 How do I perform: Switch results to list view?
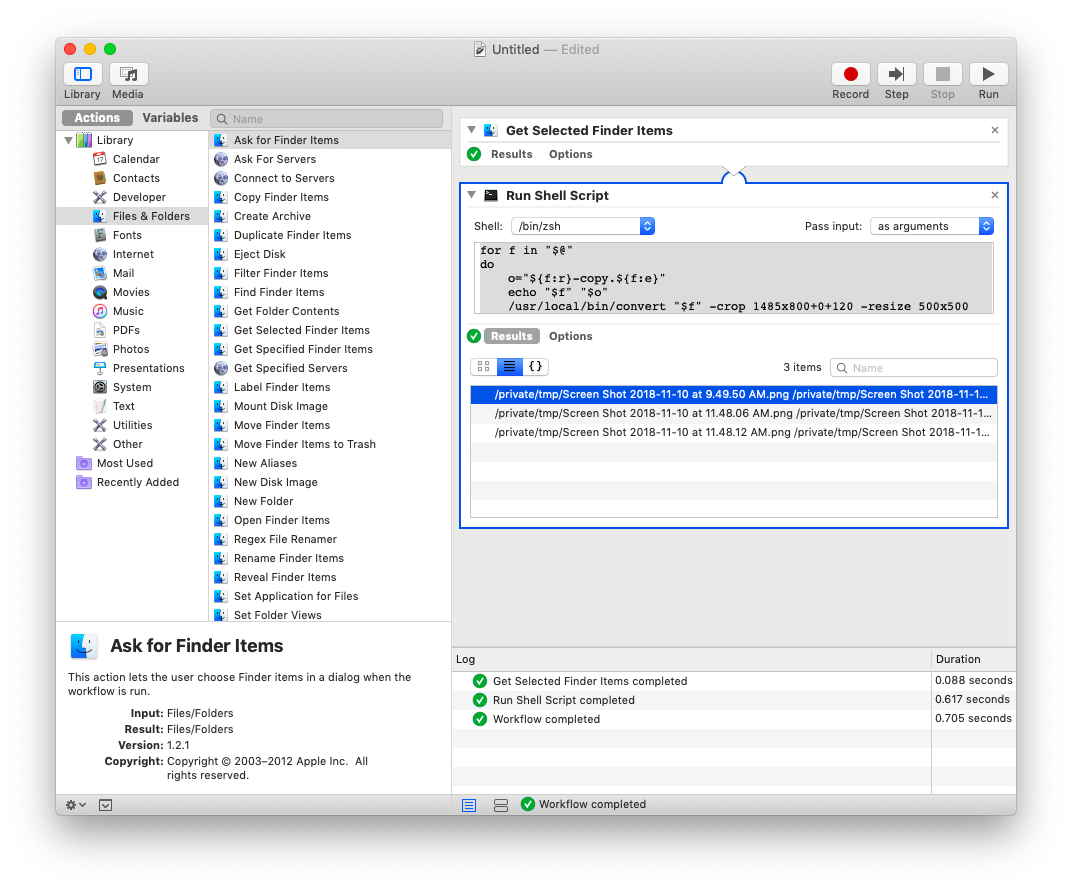509,367
